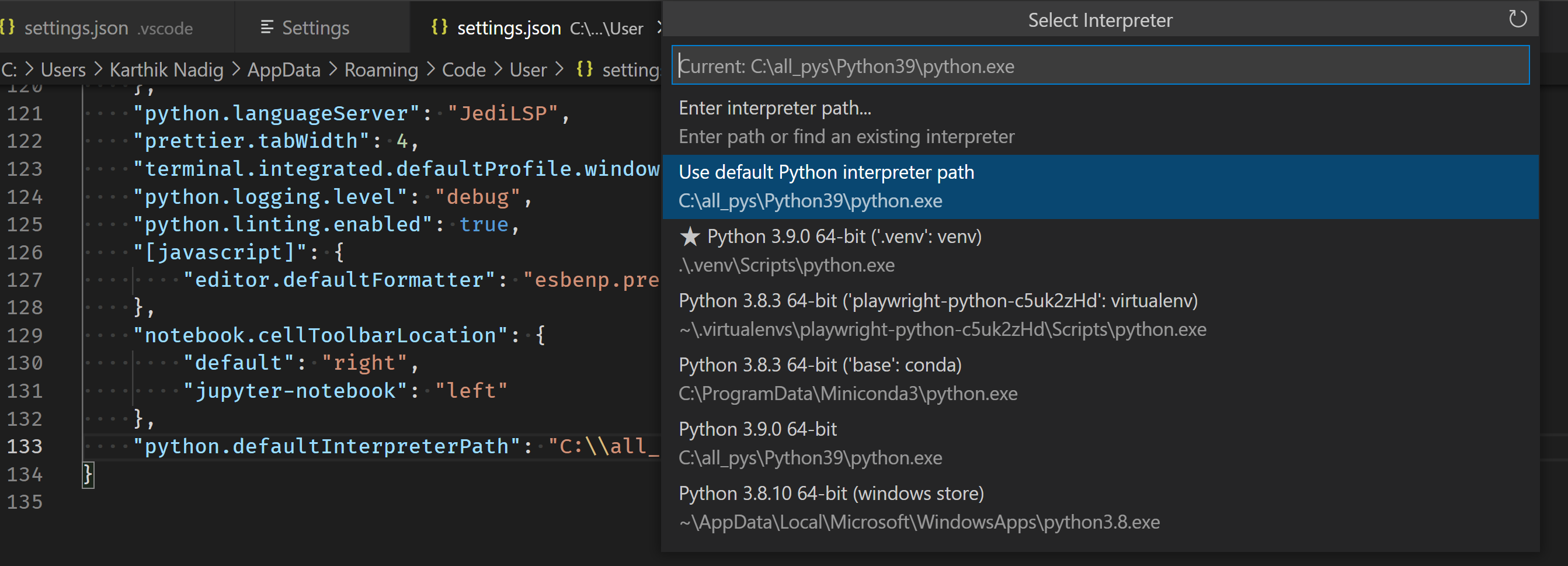The width and height of the screenshot is (1568, 566).
Task: Expand the Karthik Nadig breadcrumb folder
Action: coord(166,70)
